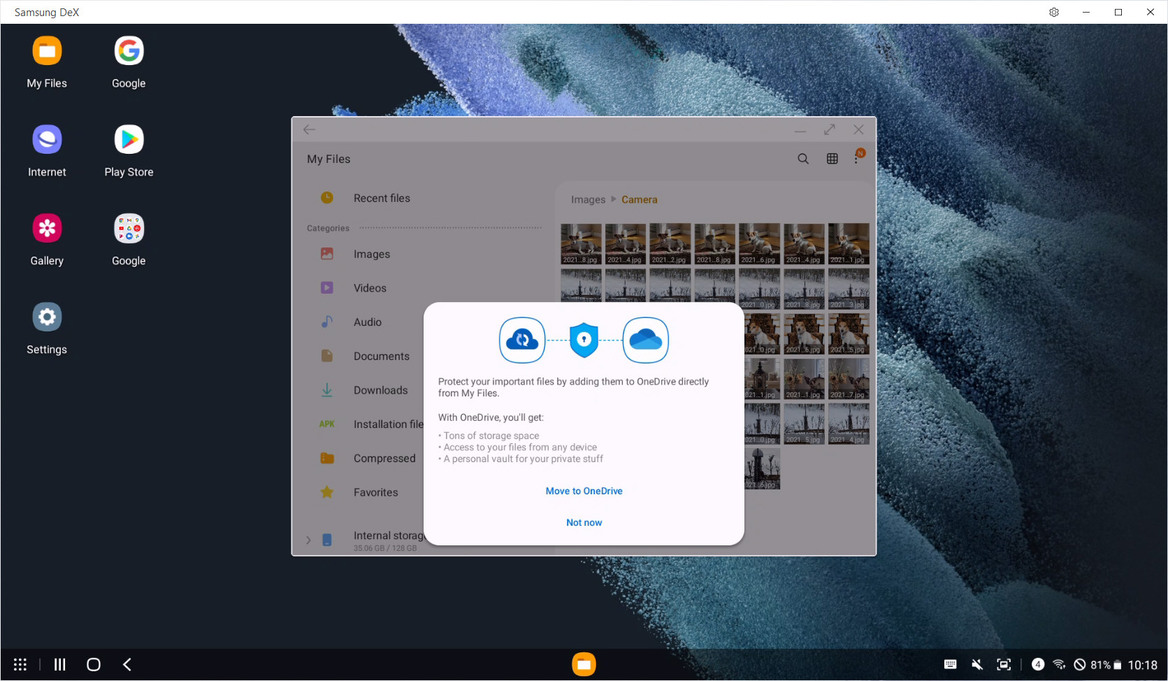The image size is (1168, 681).
Task: Dismiss dialog with Not now
Action: [x=584, y=522]
